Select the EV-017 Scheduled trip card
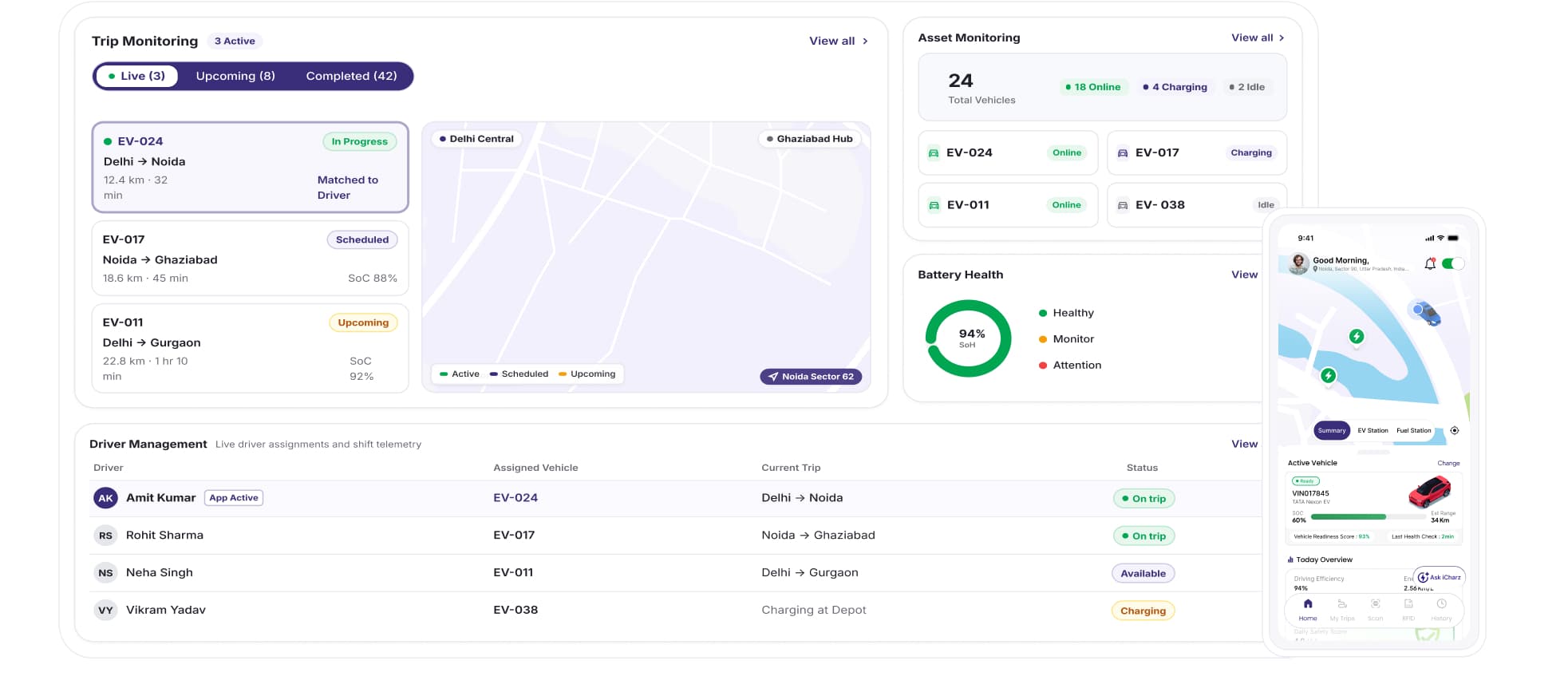 pos(251,259)
